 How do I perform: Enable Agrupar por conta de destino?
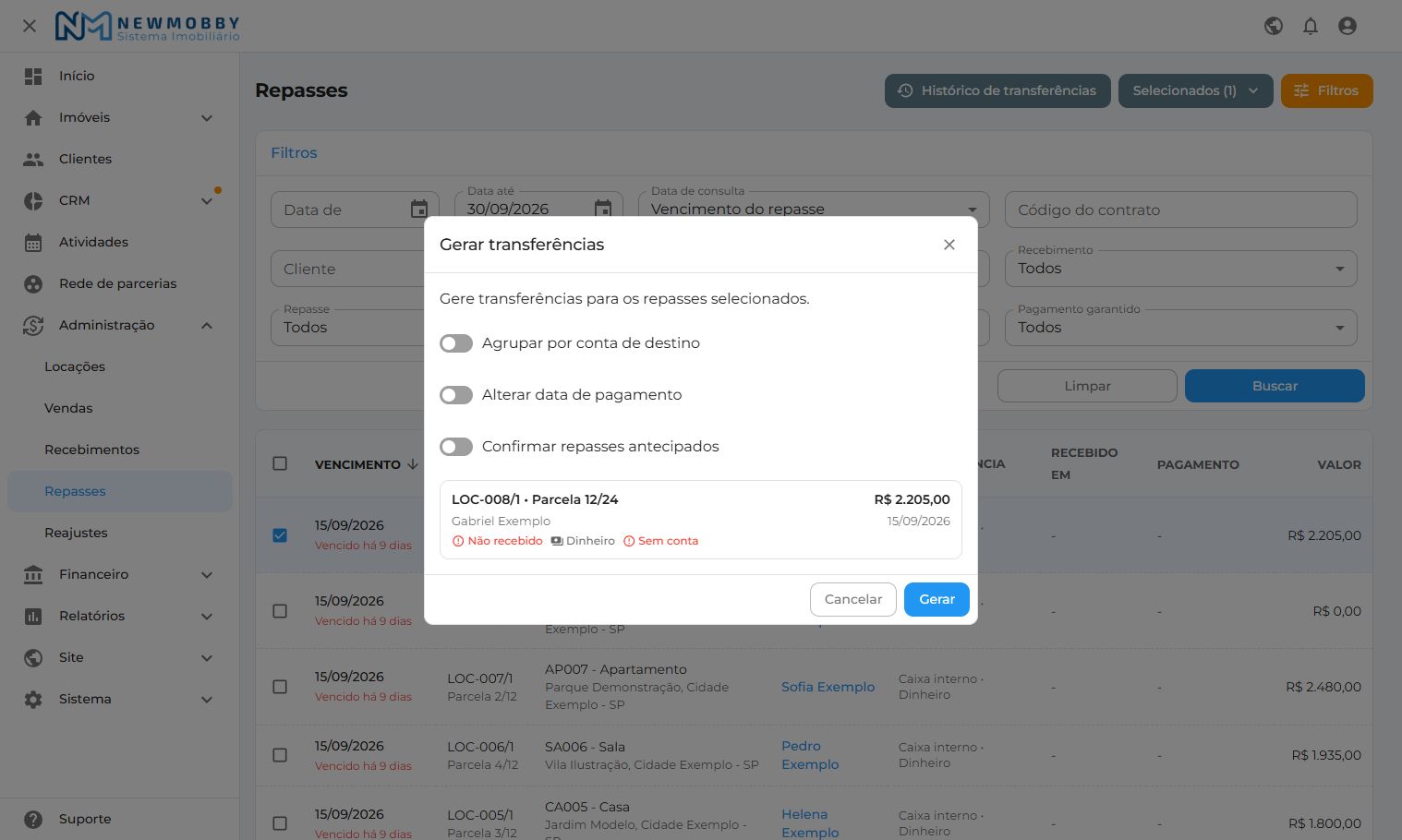(x=456, y=343)
